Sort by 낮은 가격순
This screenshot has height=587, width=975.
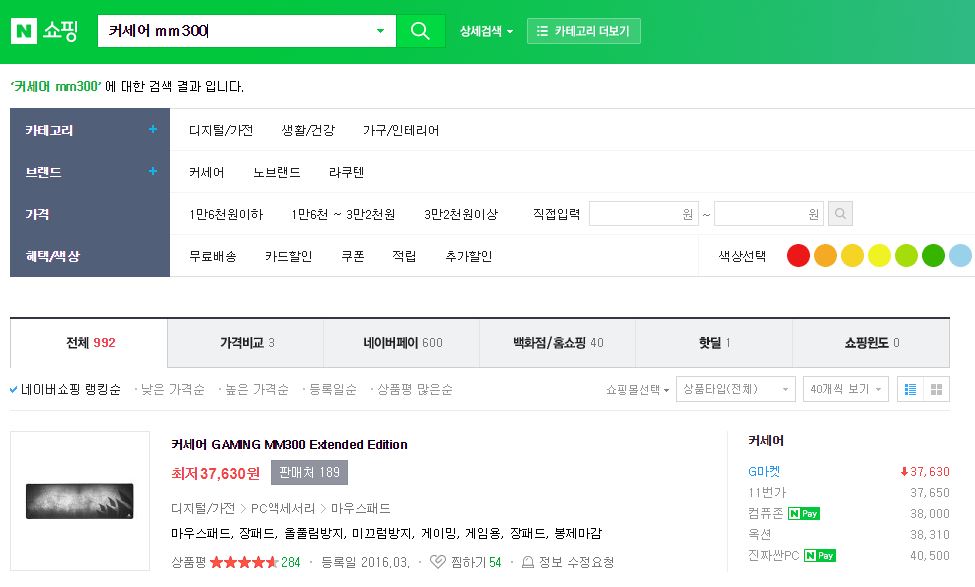(172, 389)
